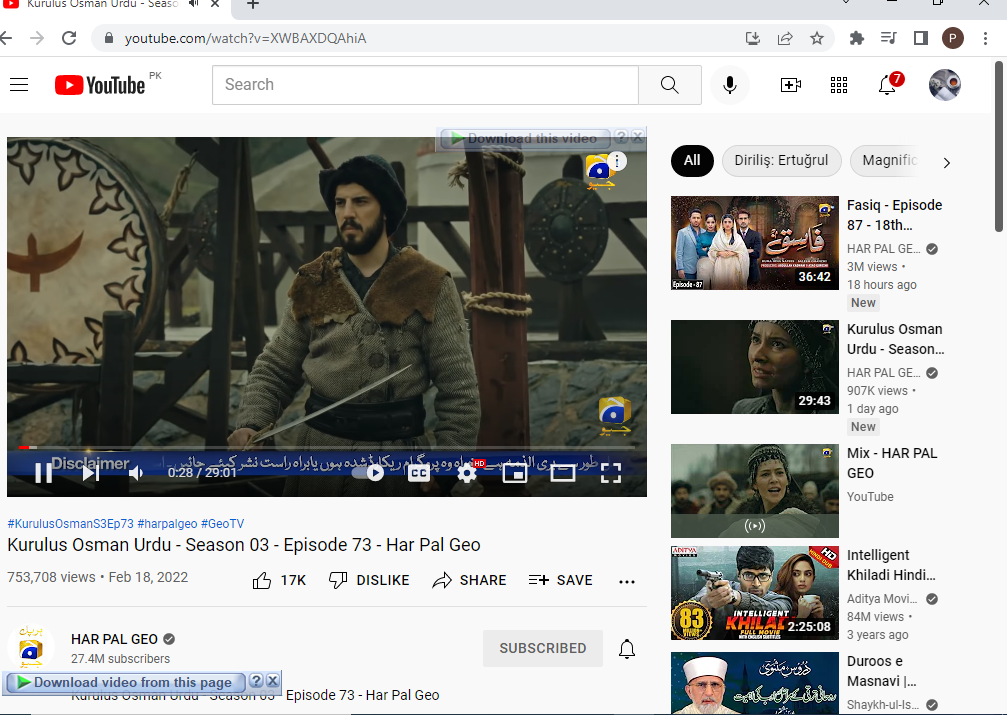Share this page icon in address bar
The width and height of the screenshot is (1007, 715).
[785, 39]
